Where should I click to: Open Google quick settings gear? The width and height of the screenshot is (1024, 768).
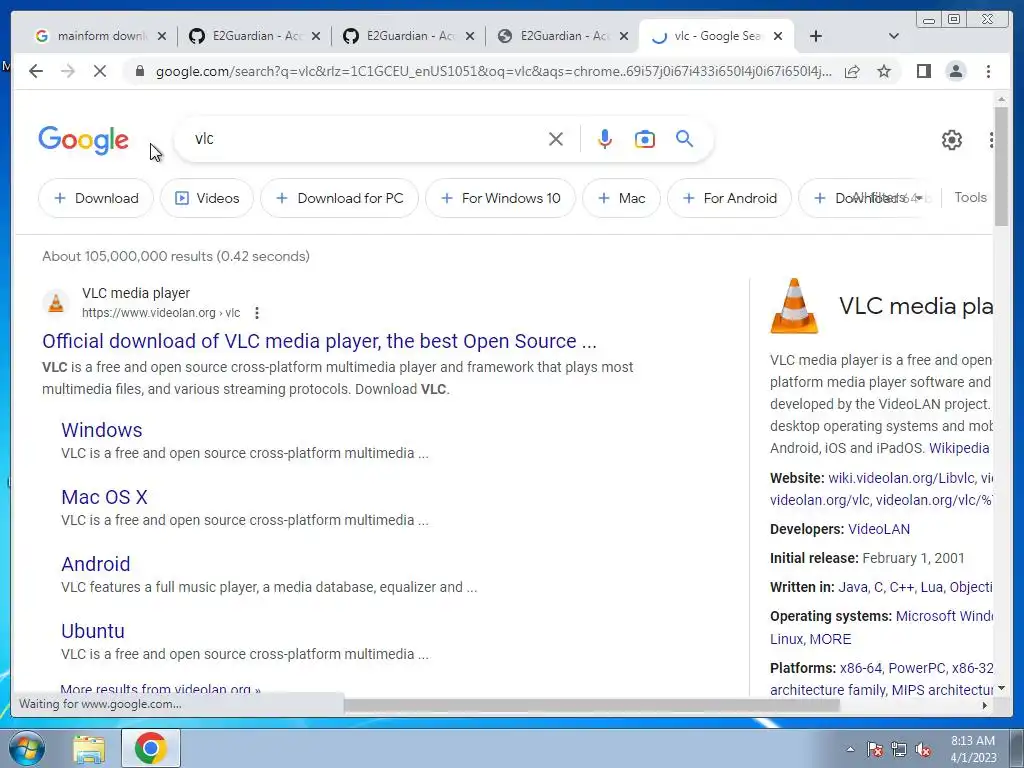click(952, 140)
